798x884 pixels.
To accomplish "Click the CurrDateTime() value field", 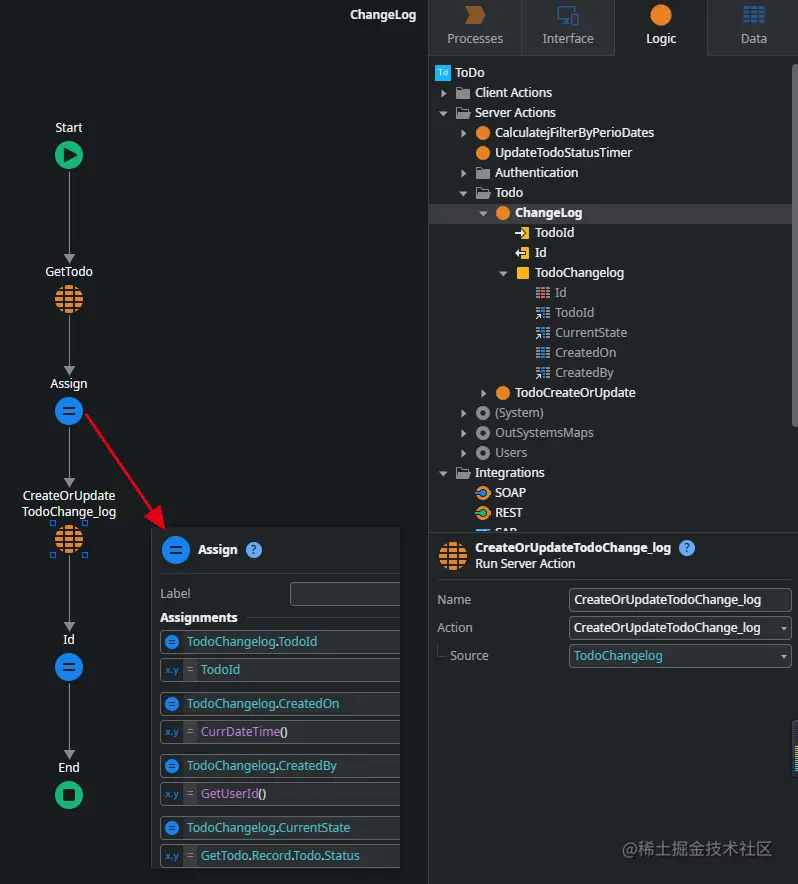I will pyautogui.click(x=280, y=732).
